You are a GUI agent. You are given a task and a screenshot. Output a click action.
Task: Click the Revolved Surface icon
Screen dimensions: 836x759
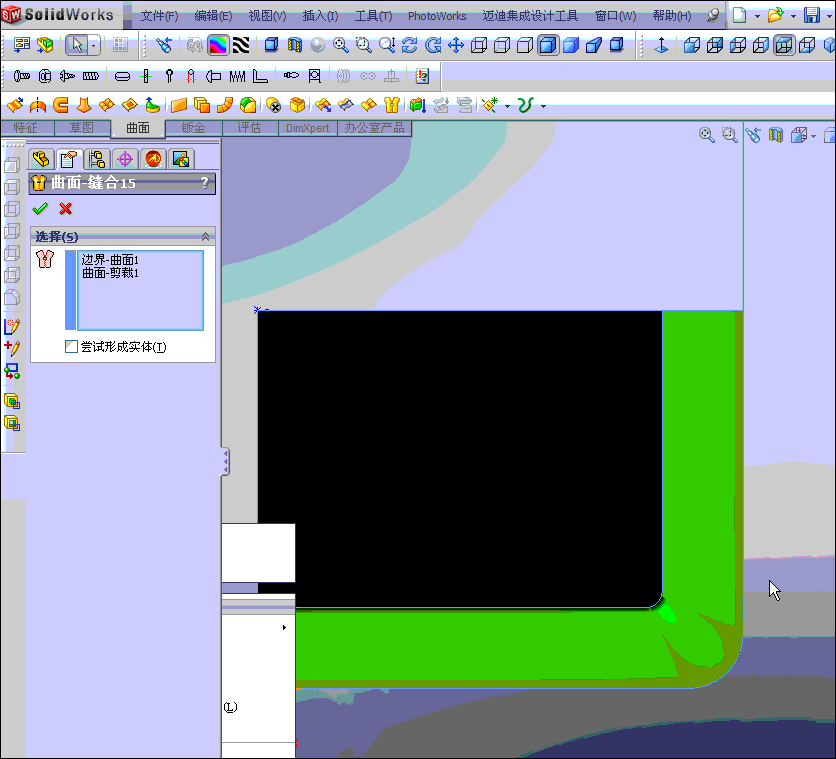(38, 105)
